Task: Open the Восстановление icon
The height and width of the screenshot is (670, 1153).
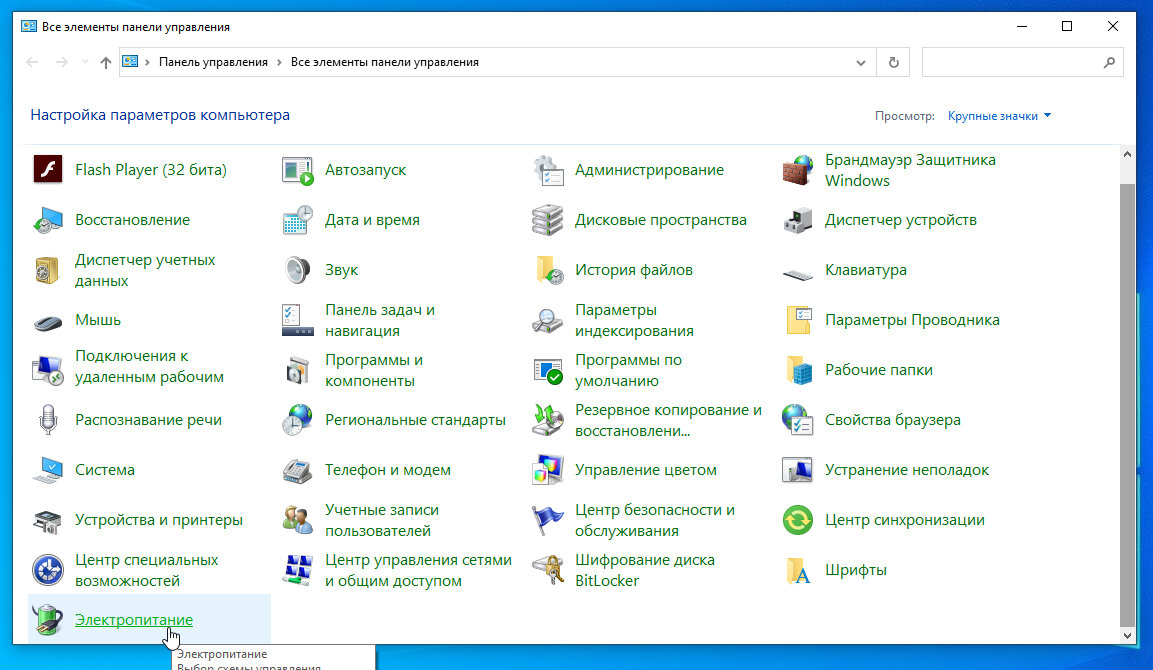Action: click(x=48, y=220)
